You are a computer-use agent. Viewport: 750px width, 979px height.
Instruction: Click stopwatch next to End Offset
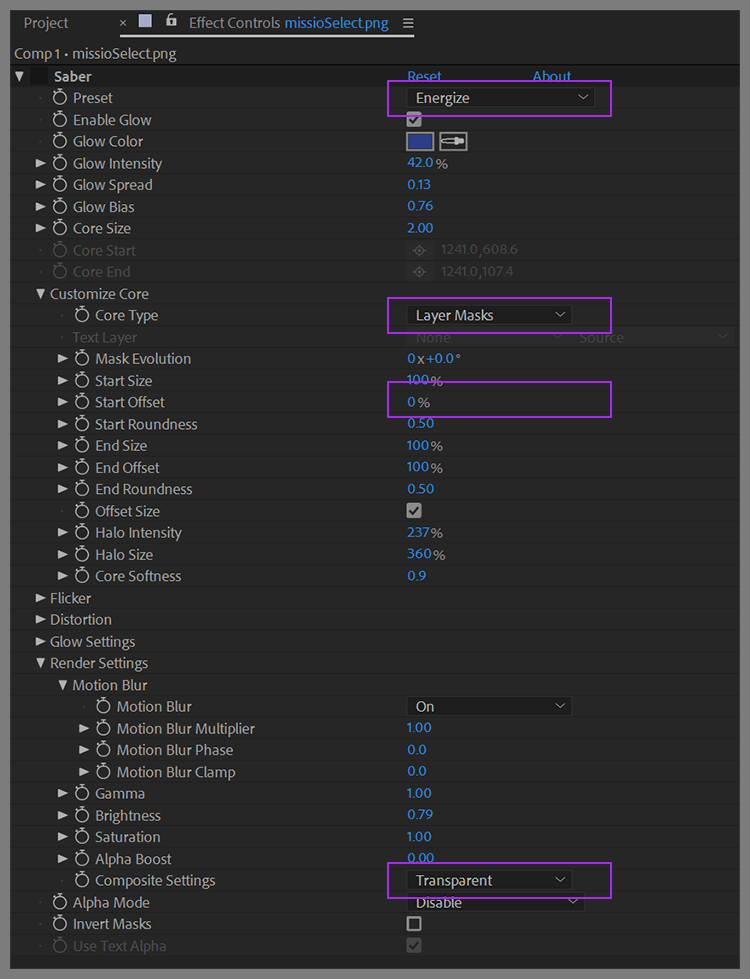(82, 467)
